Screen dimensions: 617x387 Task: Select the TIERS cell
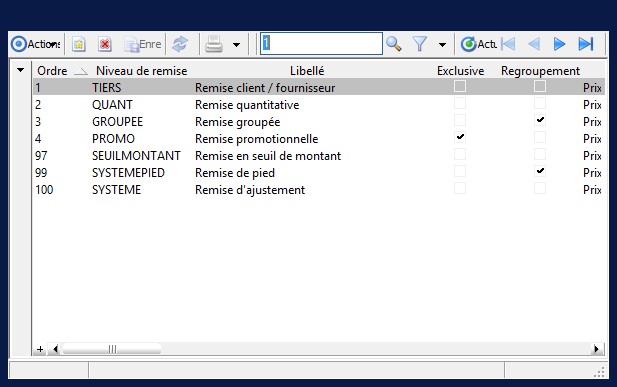pos(107,87)
